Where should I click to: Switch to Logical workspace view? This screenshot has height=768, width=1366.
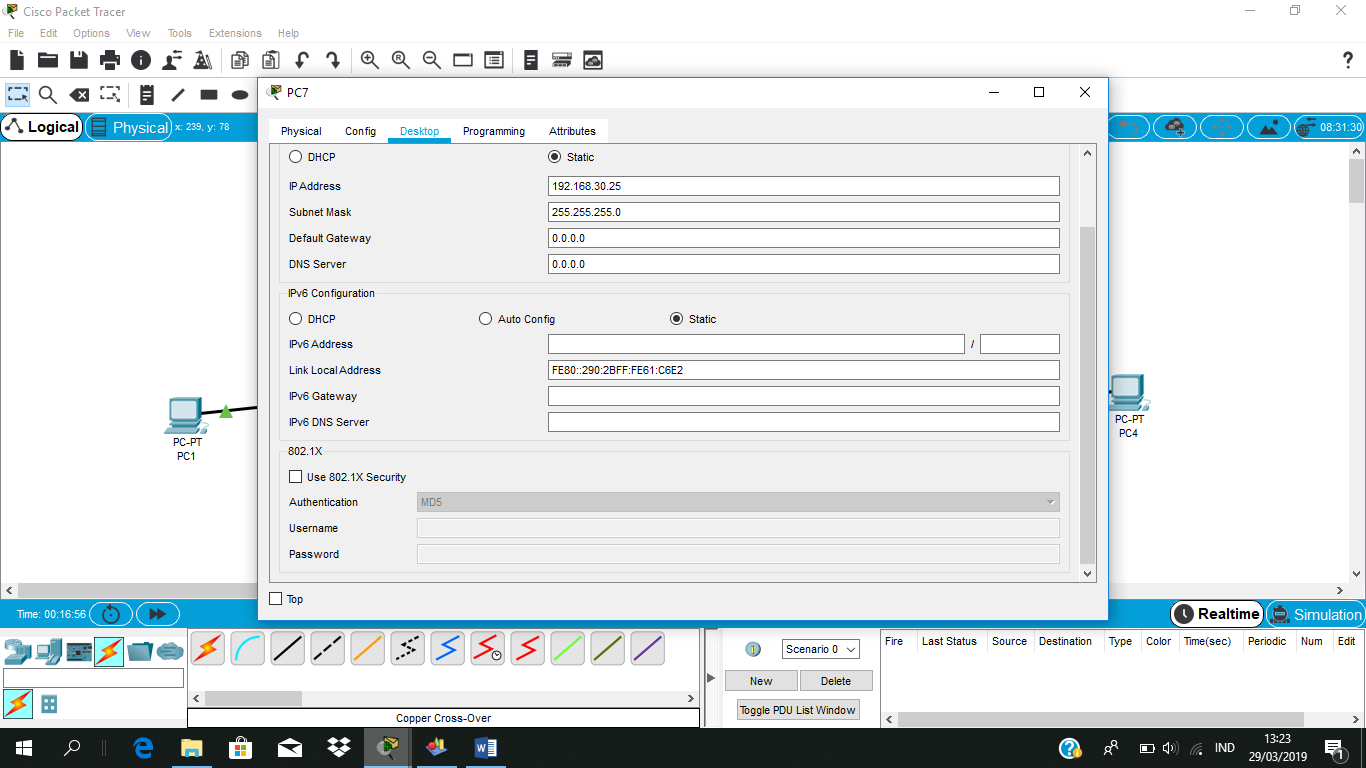[x=42, y=127]
